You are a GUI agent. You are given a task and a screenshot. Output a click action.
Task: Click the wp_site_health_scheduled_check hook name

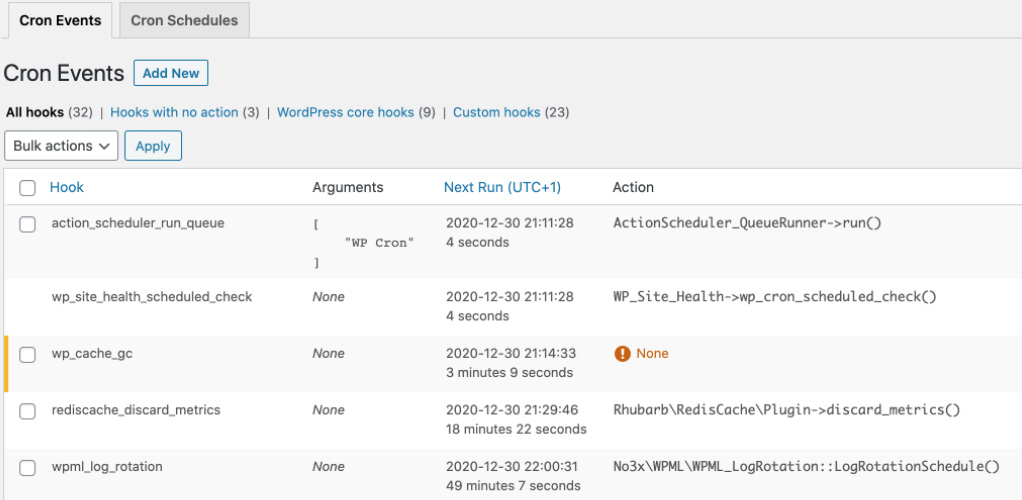click(x=152, y=297)
